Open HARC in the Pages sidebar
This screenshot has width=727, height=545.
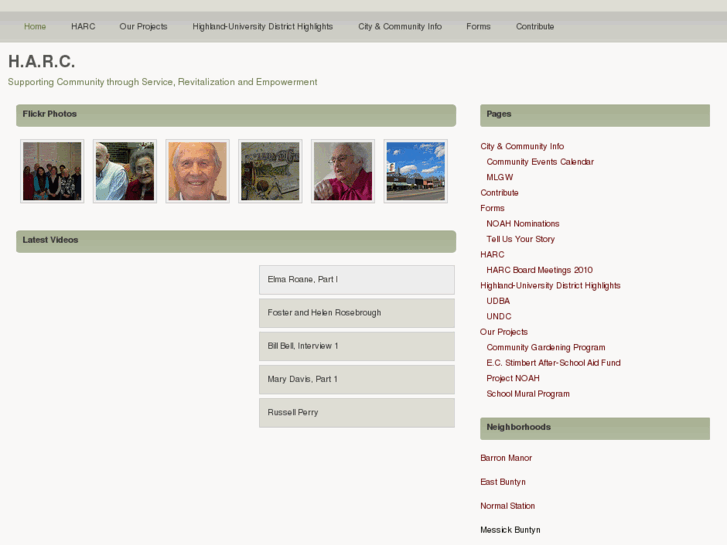tap(492, 255)
